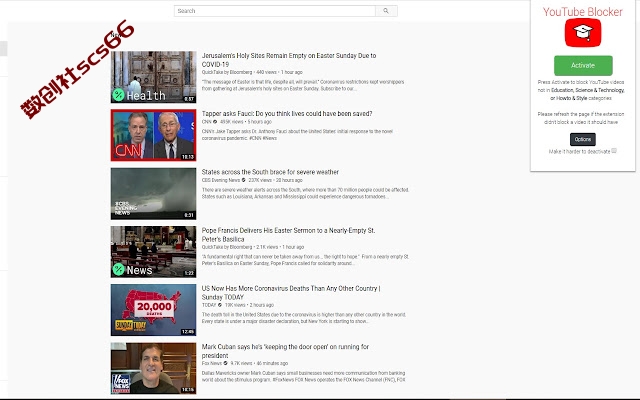Click the Press Activate to block instructions text
The width and height of the screenshot is (640, 400).
[581, 90]
